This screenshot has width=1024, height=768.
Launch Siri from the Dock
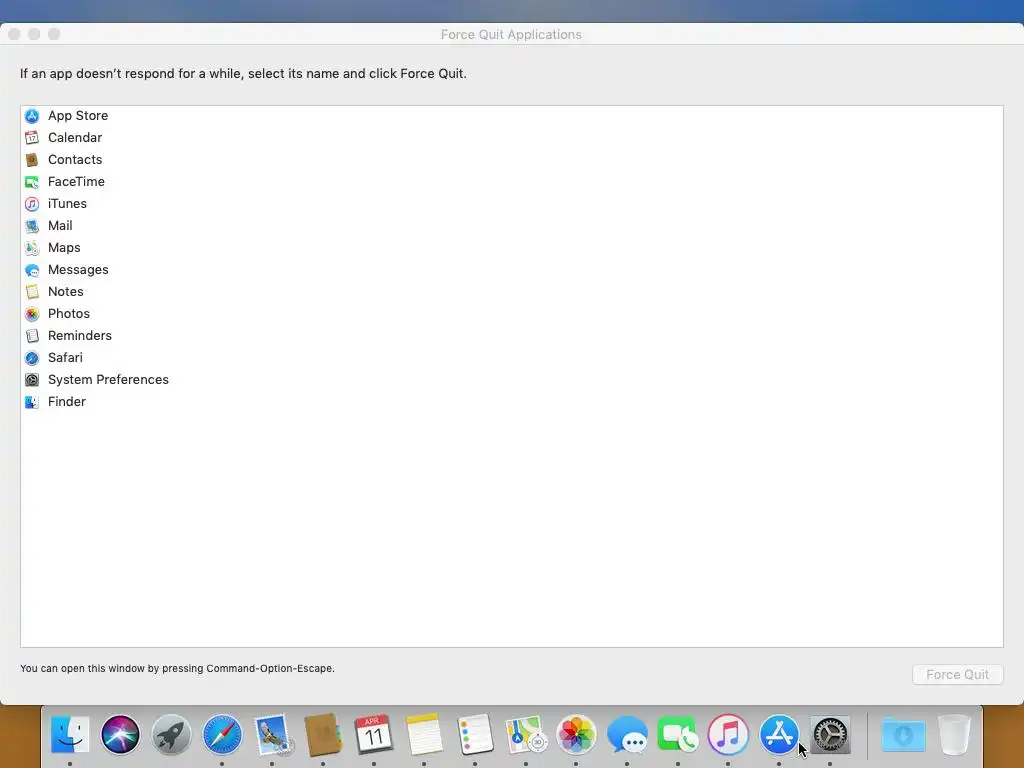[x=120, y=735]
